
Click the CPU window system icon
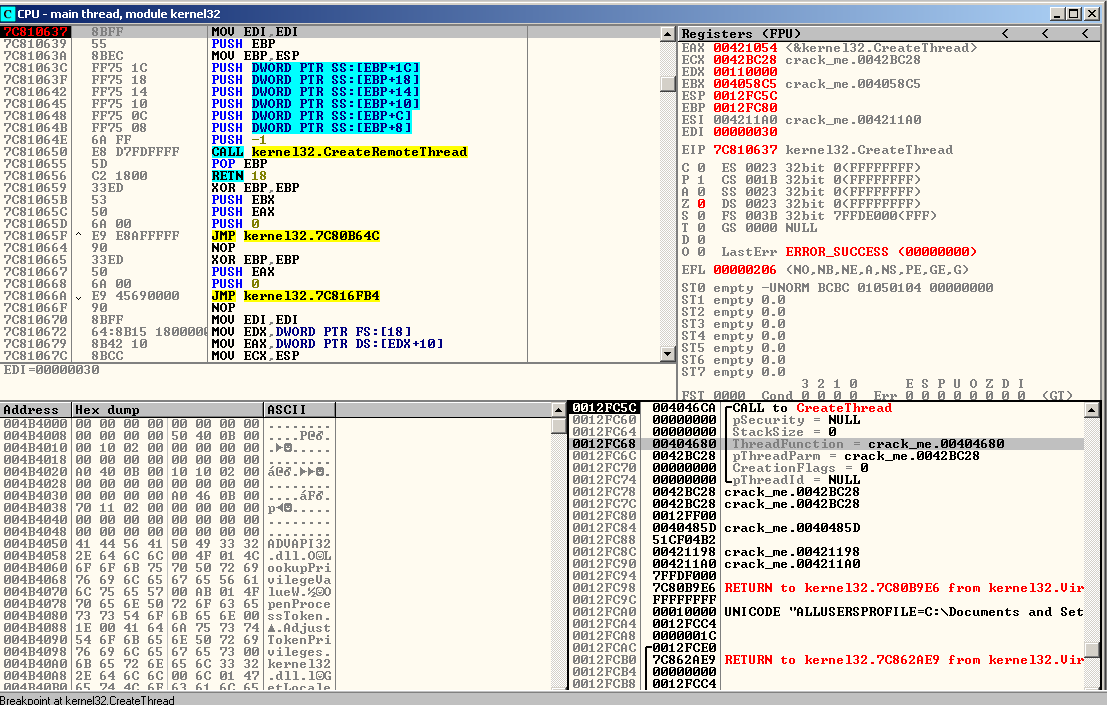(9, 14)
